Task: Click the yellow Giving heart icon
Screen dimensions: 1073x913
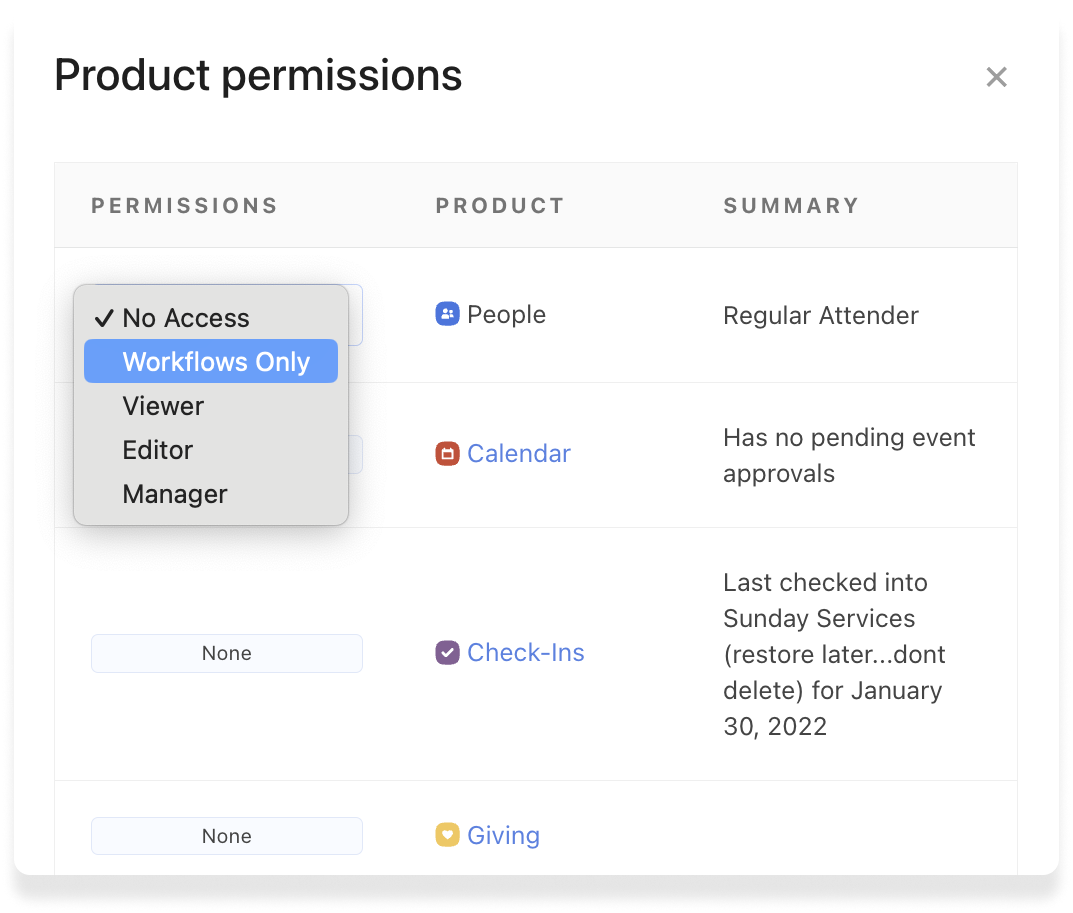Action: coord(447,834)
